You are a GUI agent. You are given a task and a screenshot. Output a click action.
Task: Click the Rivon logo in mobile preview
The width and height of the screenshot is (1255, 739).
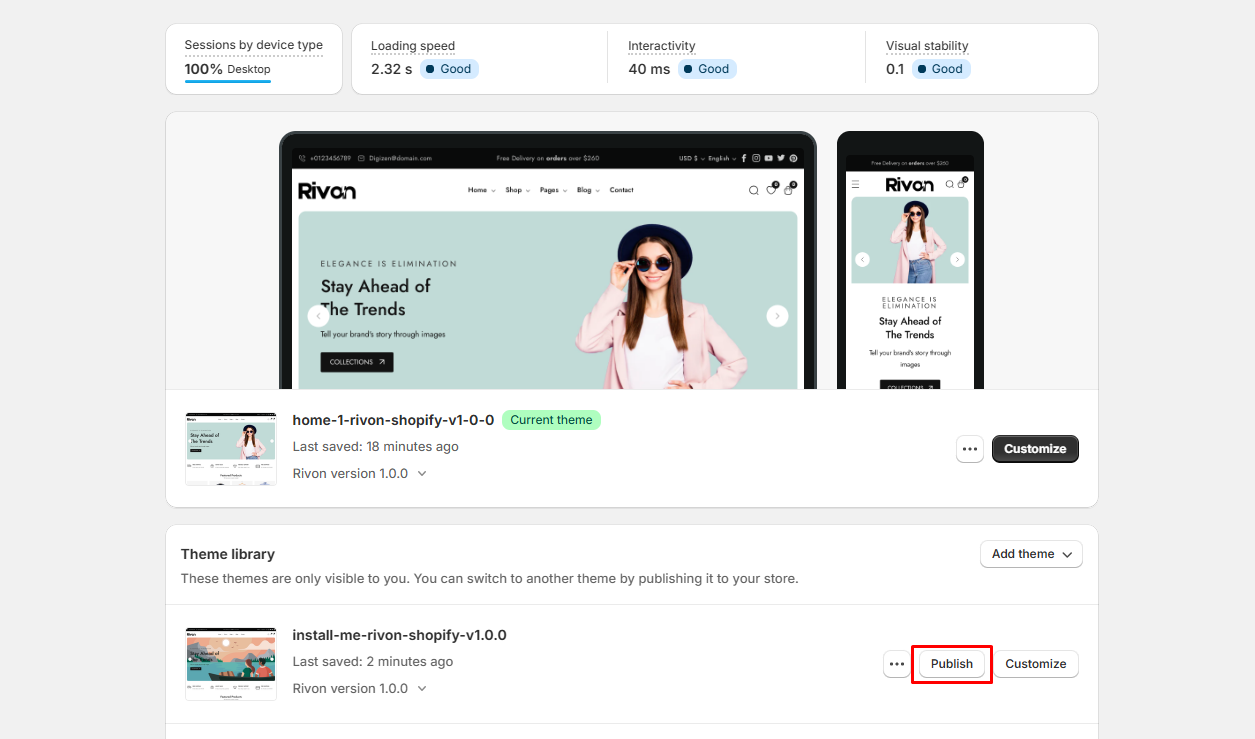[909, 184]
